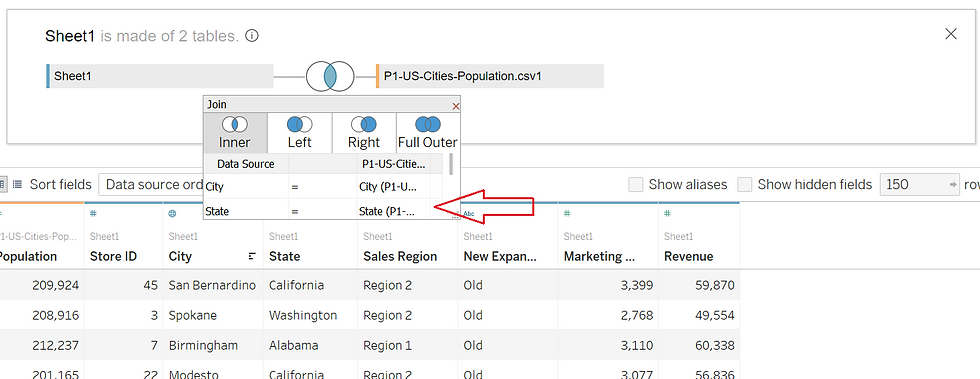The width and height of the screenshot is (980, 379).
Task: Click the Join dialog vertical scrollbar
Action: 451,163
